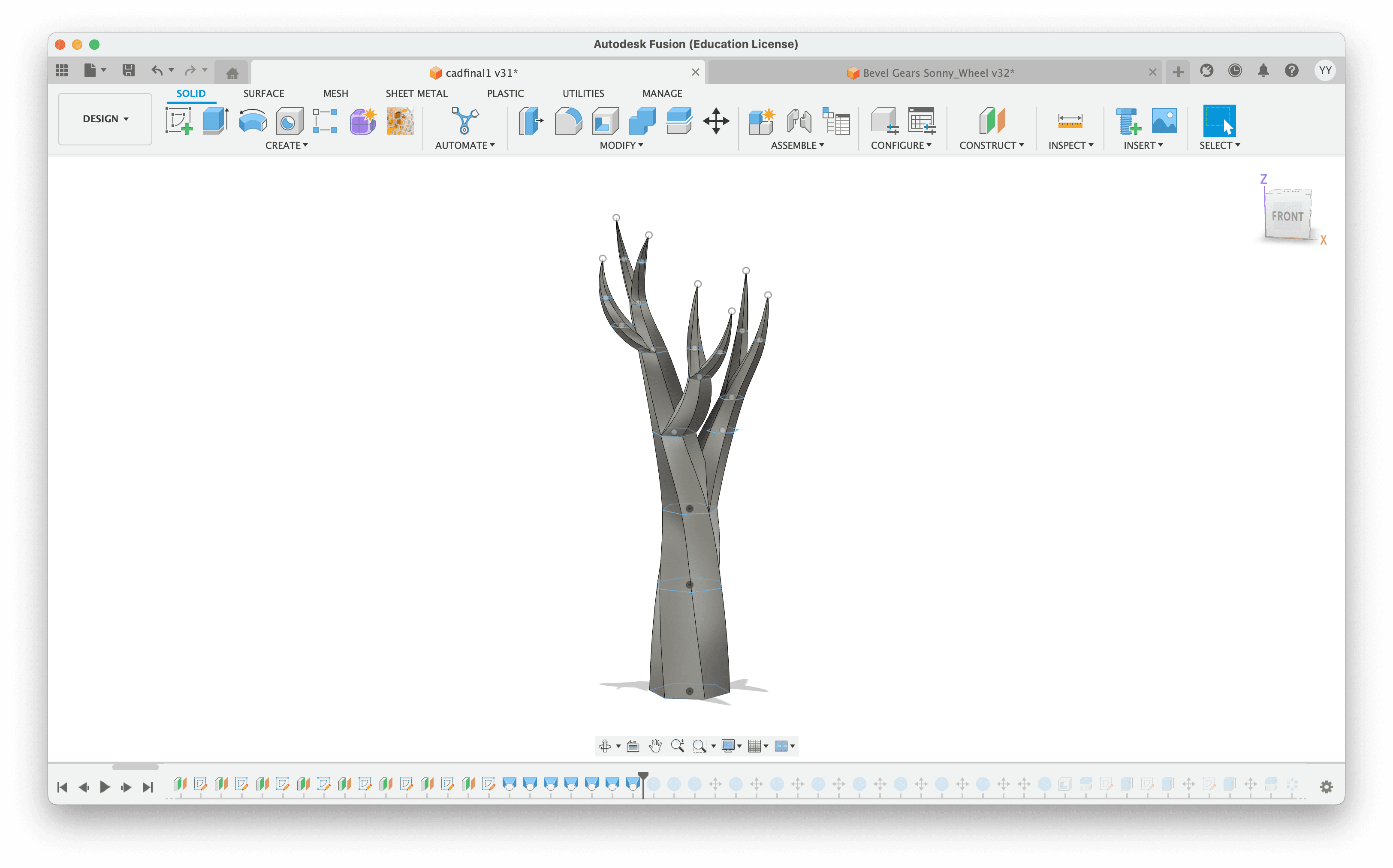
Task: Click the timeline horizontal scrollbar handle
Action: [x=136, y=767]
